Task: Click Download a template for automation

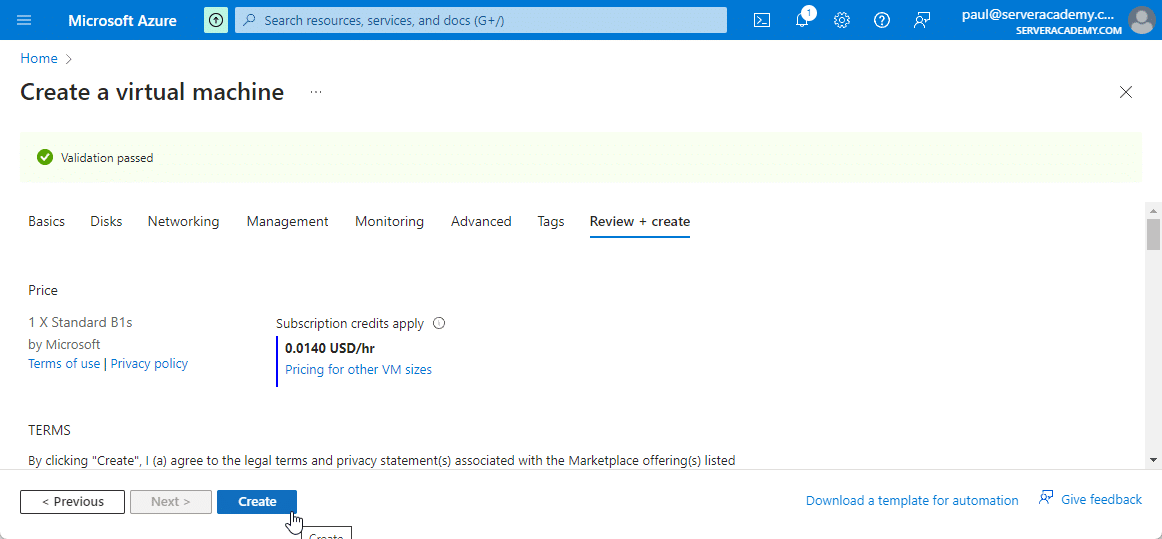Action: click(x=912, y=500)
